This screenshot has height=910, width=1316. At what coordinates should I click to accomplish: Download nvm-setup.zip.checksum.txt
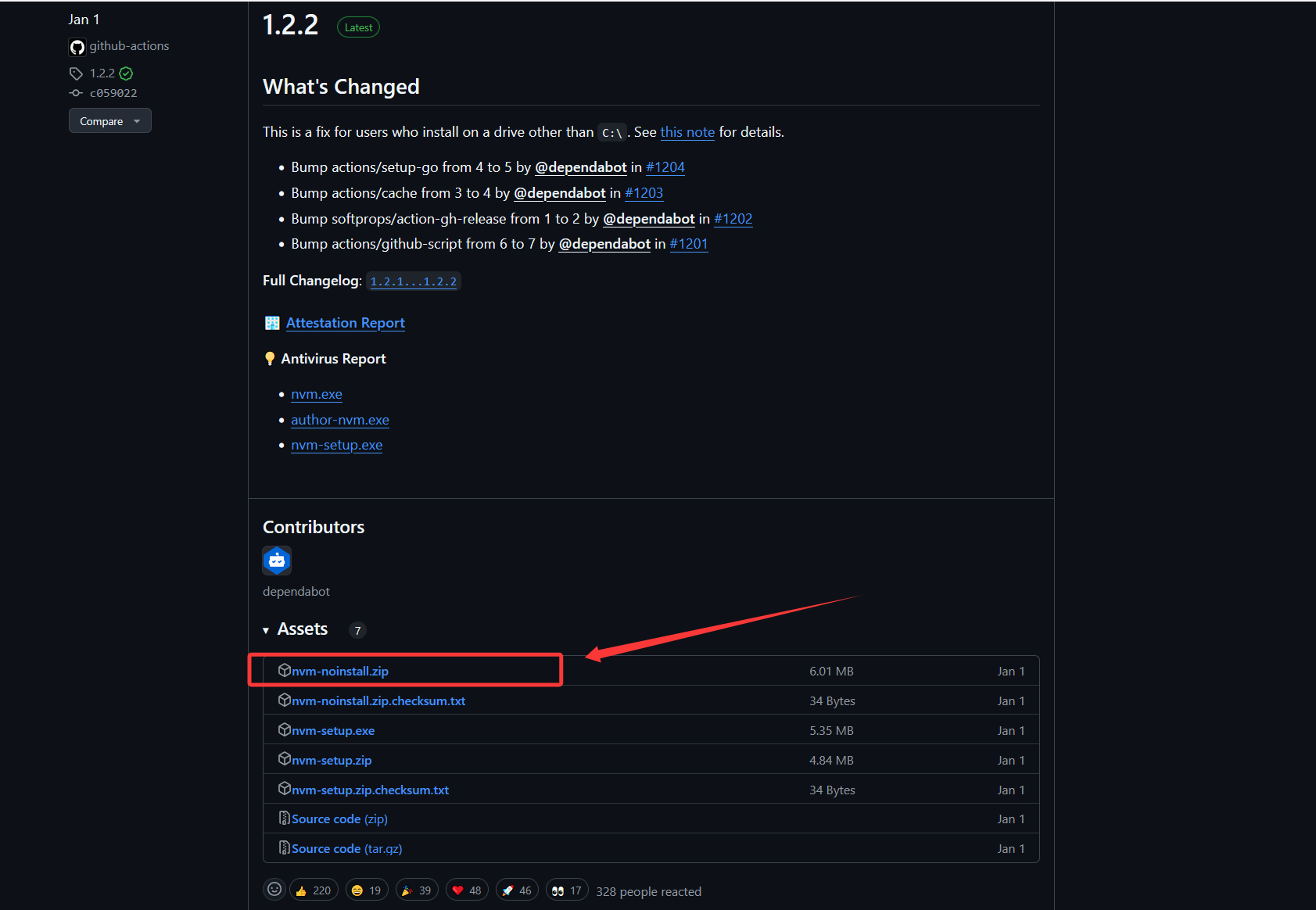(x=371, y=790)
